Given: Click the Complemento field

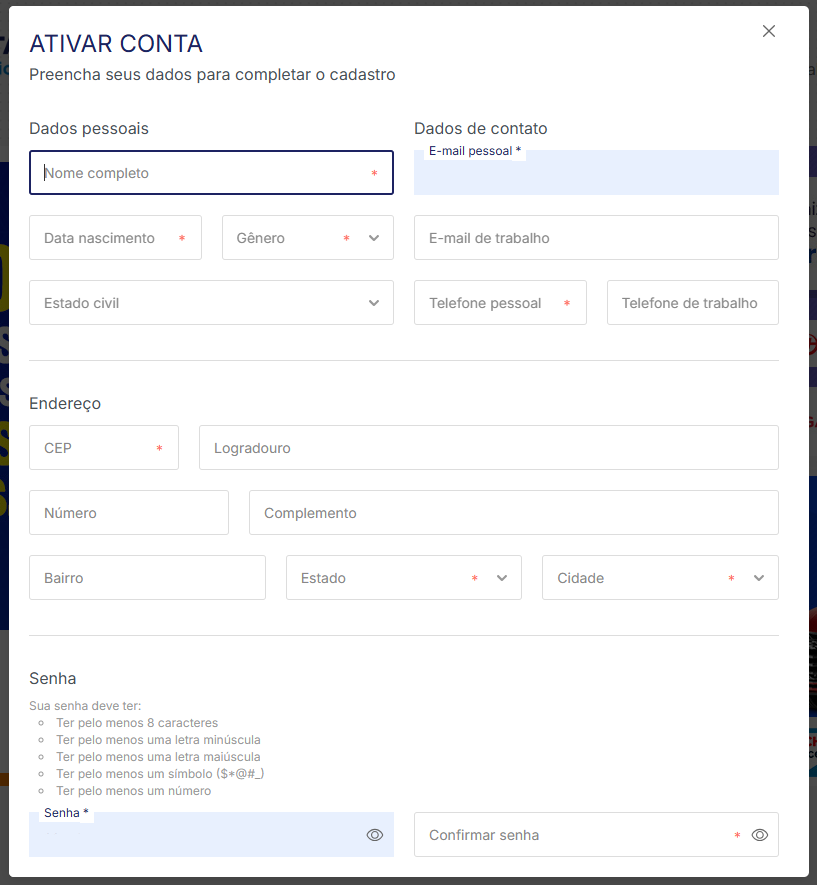Looking at the screenshot, I should (513, 513).
